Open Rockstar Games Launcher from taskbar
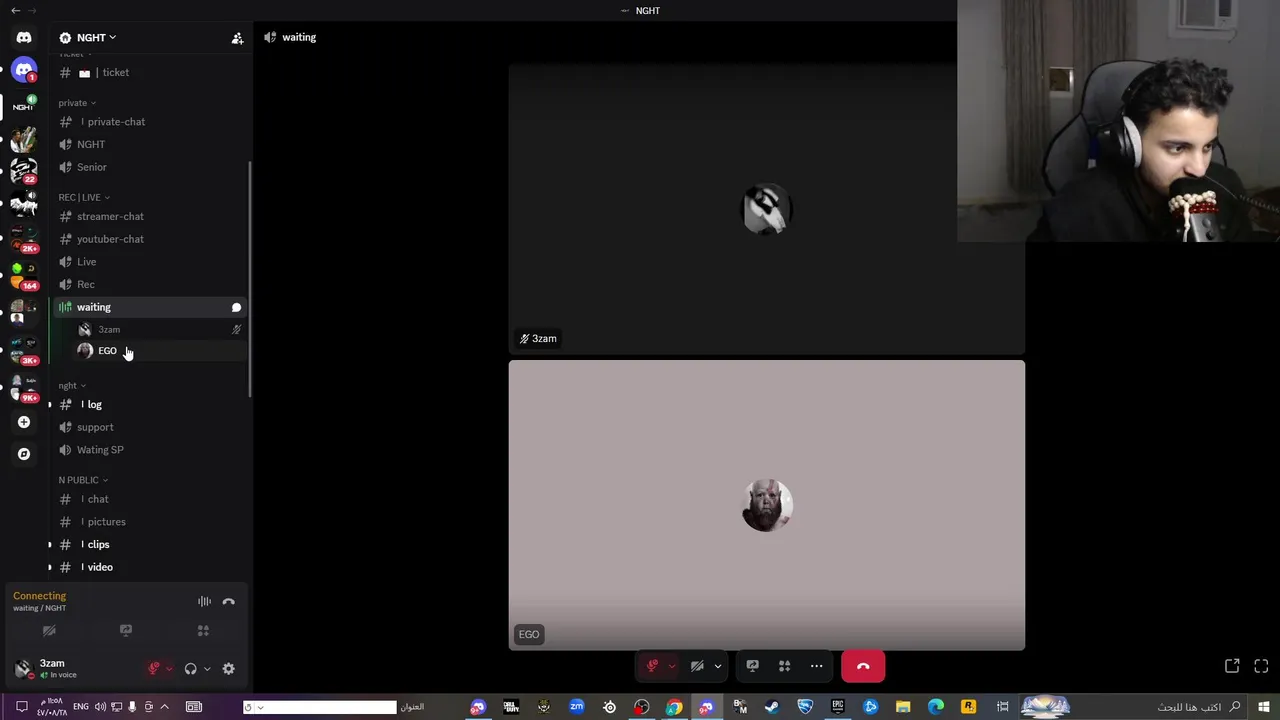The width and height of the screenshot is (1280, 720). pos(968,707)
